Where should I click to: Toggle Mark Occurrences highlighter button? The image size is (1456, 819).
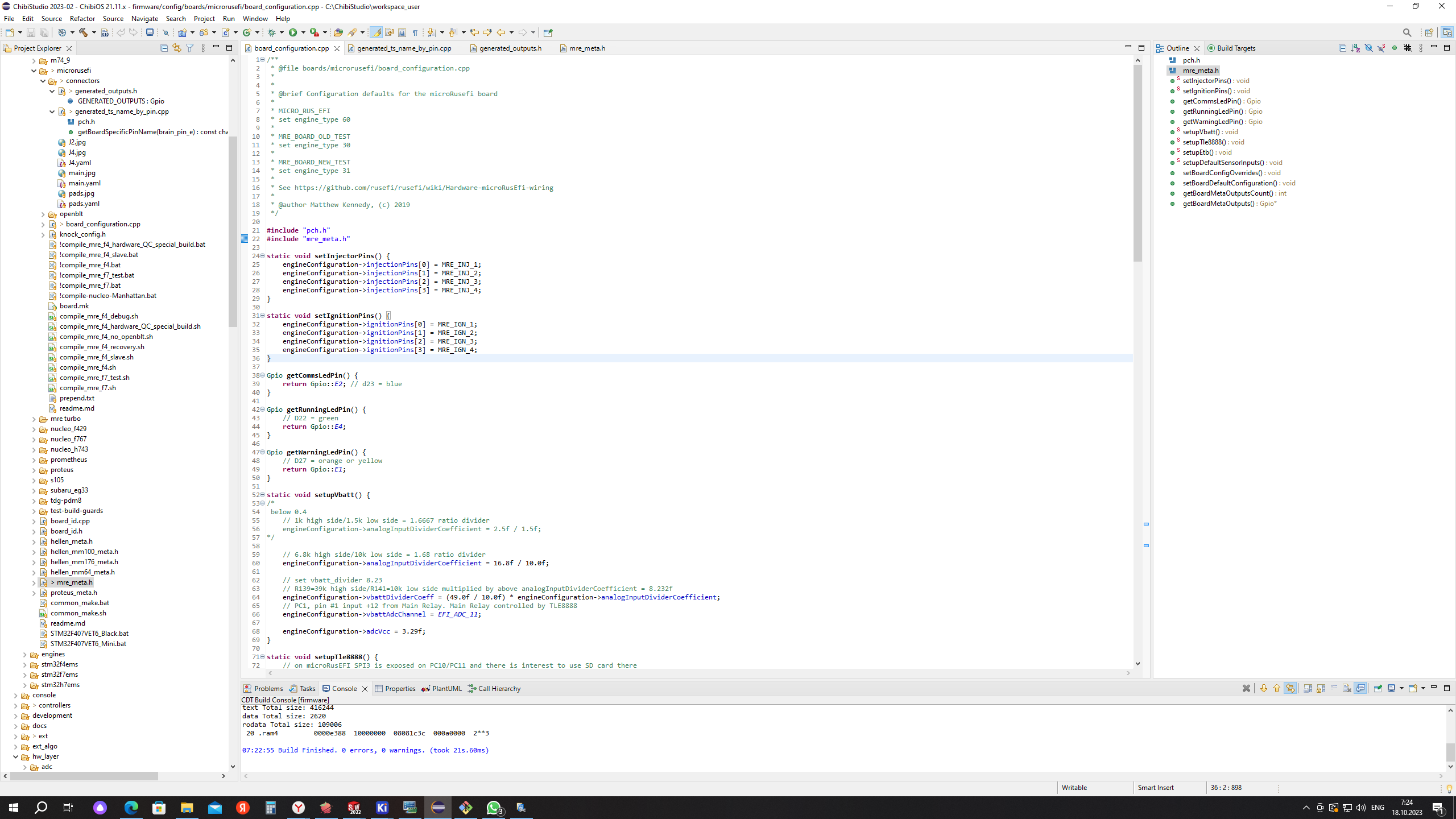tap(376, 32)
